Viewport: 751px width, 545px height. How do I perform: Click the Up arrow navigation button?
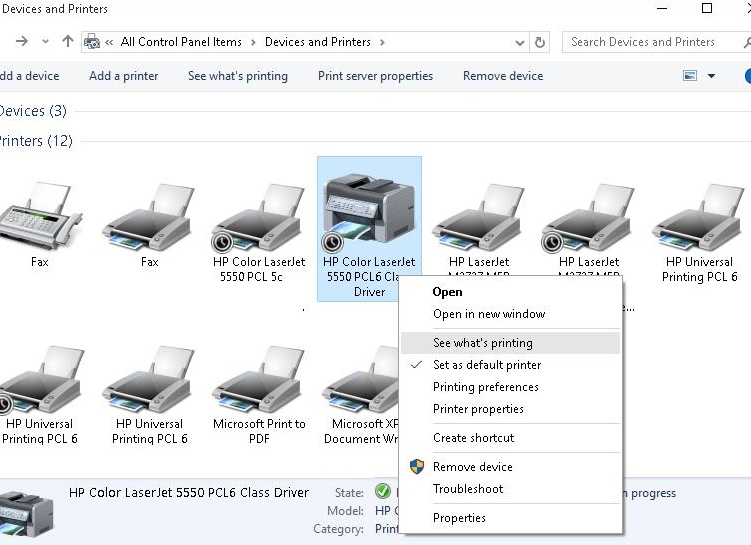(68, 42)
